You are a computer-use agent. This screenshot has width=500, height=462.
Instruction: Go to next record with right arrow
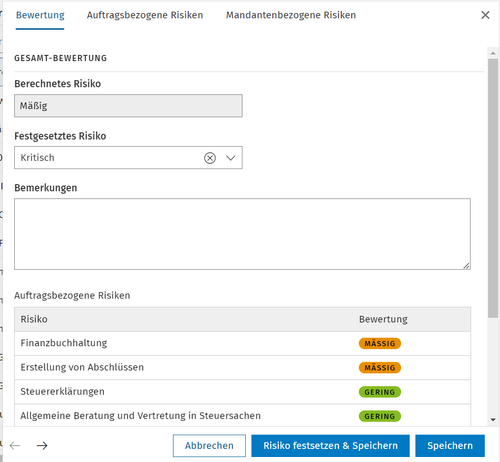pos(42,445)
